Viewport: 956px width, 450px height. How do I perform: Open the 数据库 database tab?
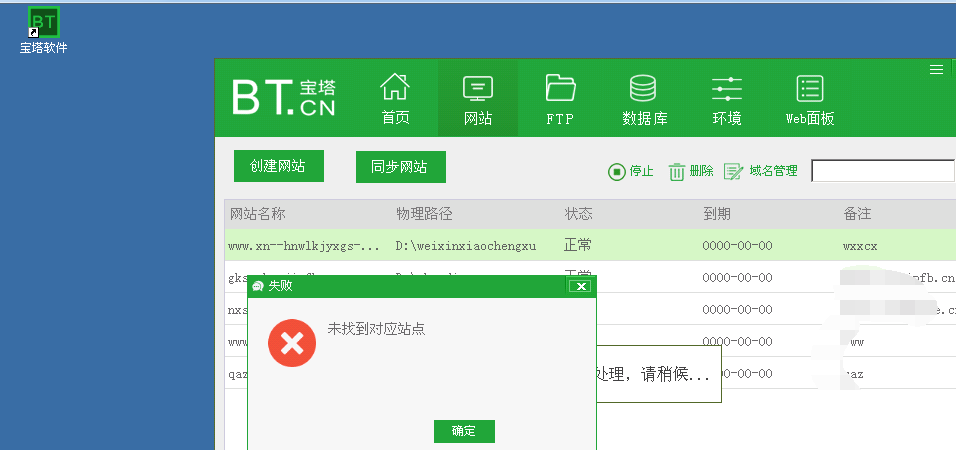(x=644, y=99)
